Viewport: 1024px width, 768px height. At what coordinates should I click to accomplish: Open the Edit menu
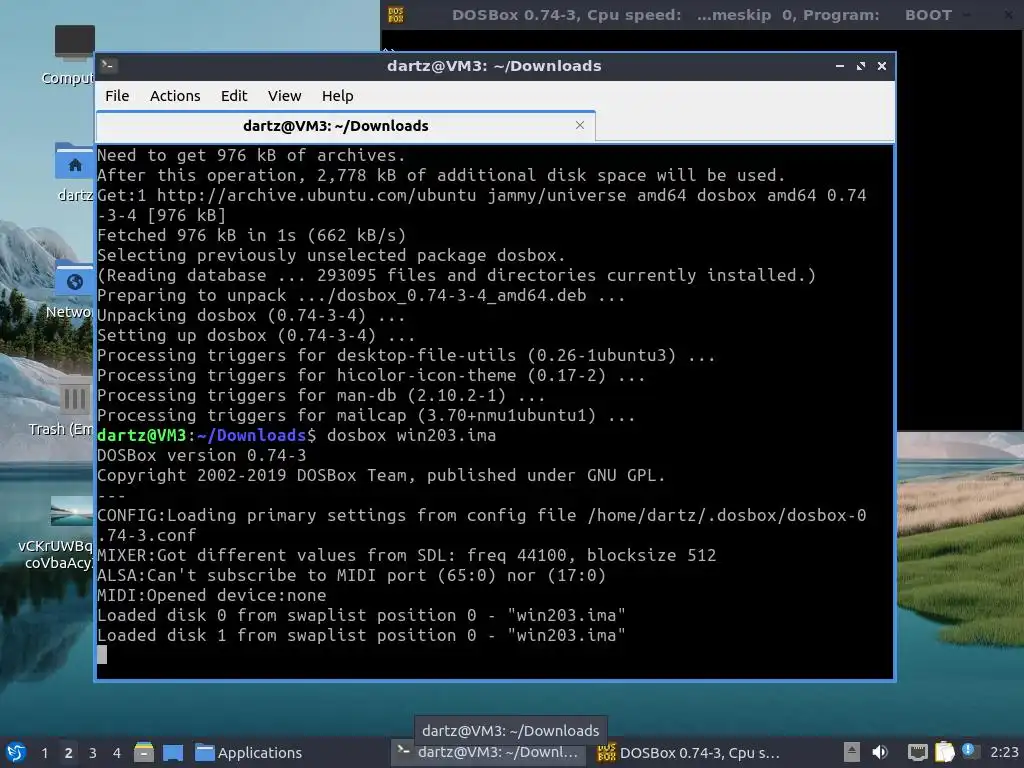click(x=234, y=96)
